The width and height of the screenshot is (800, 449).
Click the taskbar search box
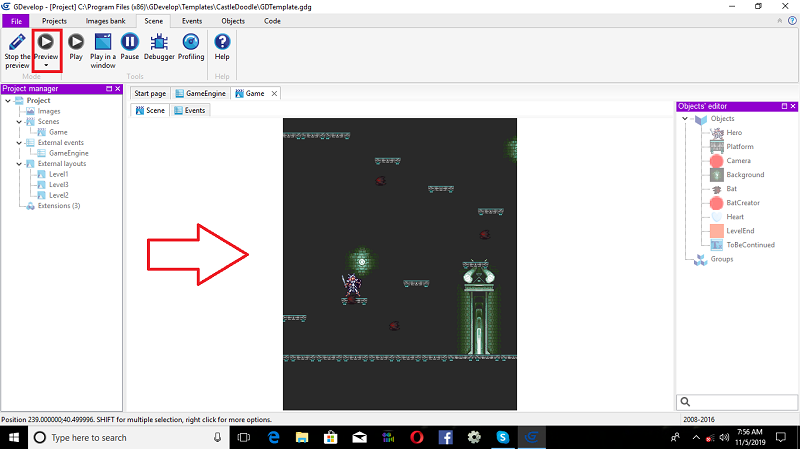pyautogui.click(x=129, y=438)
